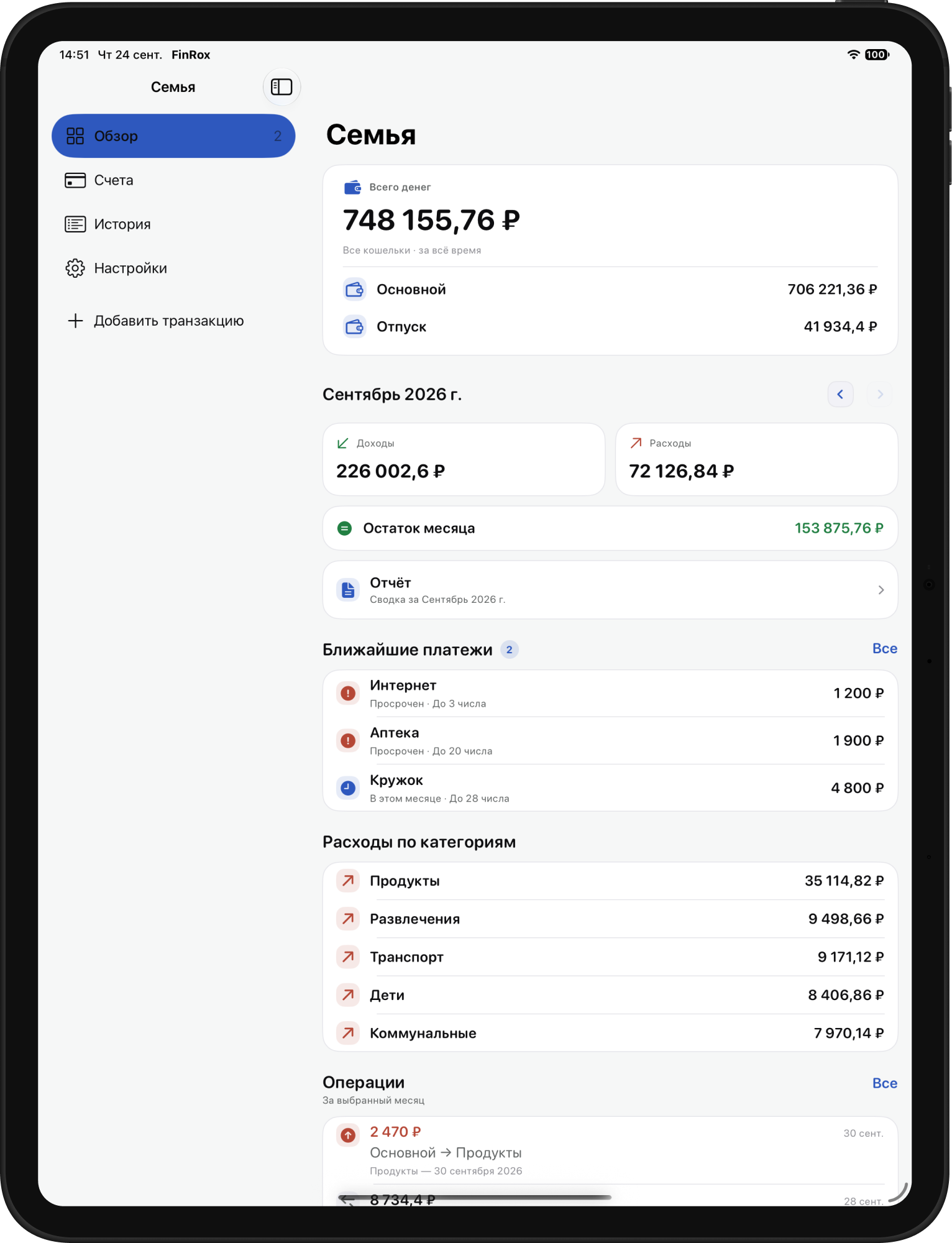Click the total 748 155,76 ₽ balance
This screenshot has height=1243, width=952.
tap(431, 220)
